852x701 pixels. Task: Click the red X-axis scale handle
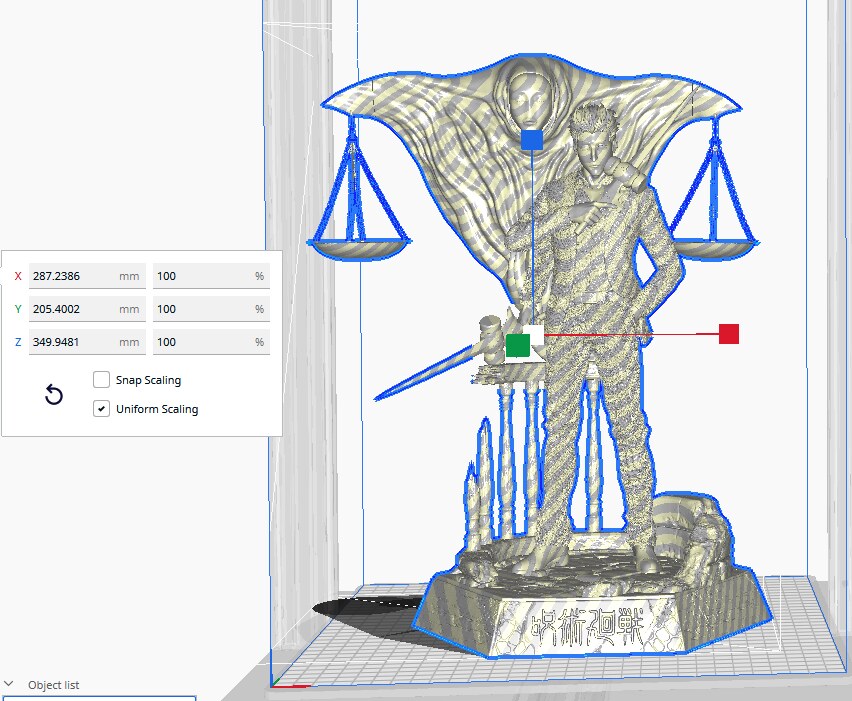[729, 334]
